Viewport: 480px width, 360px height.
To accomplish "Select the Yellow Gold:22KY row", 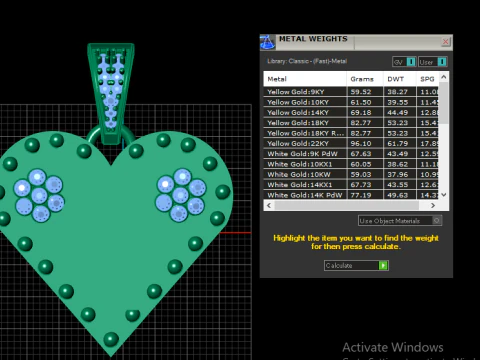I will coord(351,143).
